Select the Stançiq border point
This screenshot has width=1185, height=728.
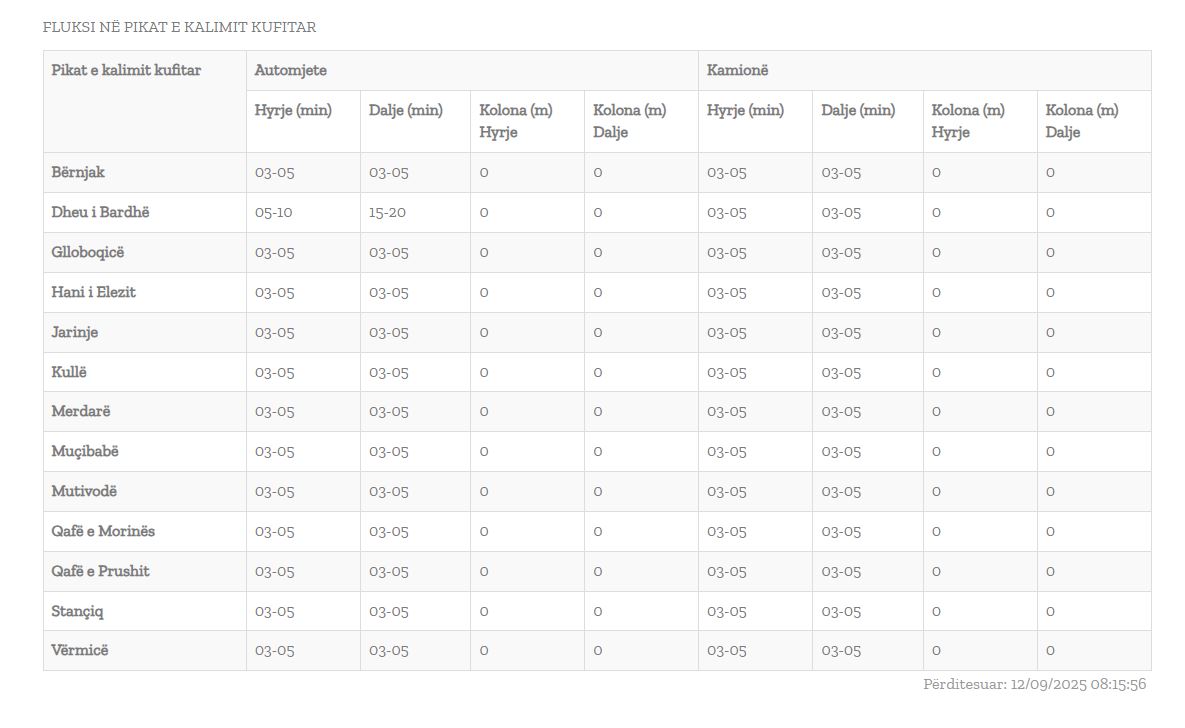click(x=77, y=612)
